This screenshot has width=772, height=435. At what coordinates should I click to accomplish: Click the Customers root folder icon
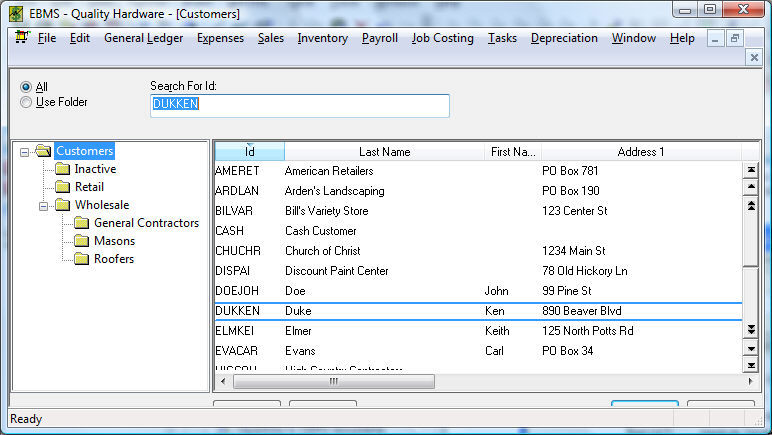43,151
